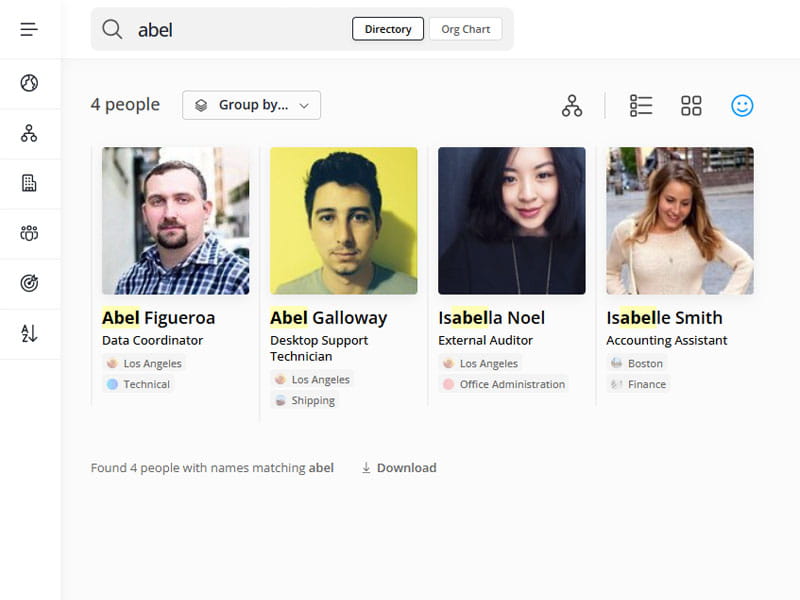Toggle the smiley photo card view
800x600 pixels.
click(742, 105)
